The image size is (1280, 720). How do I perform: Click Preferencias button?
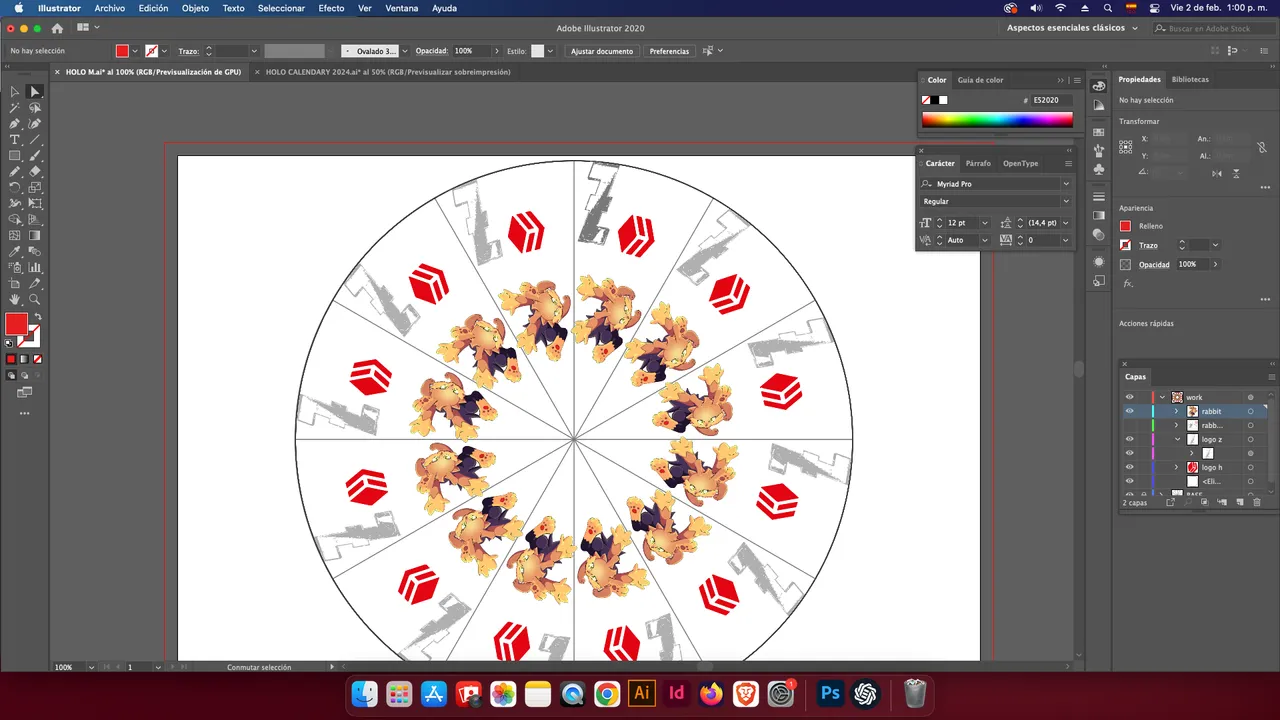click(669, 51)
